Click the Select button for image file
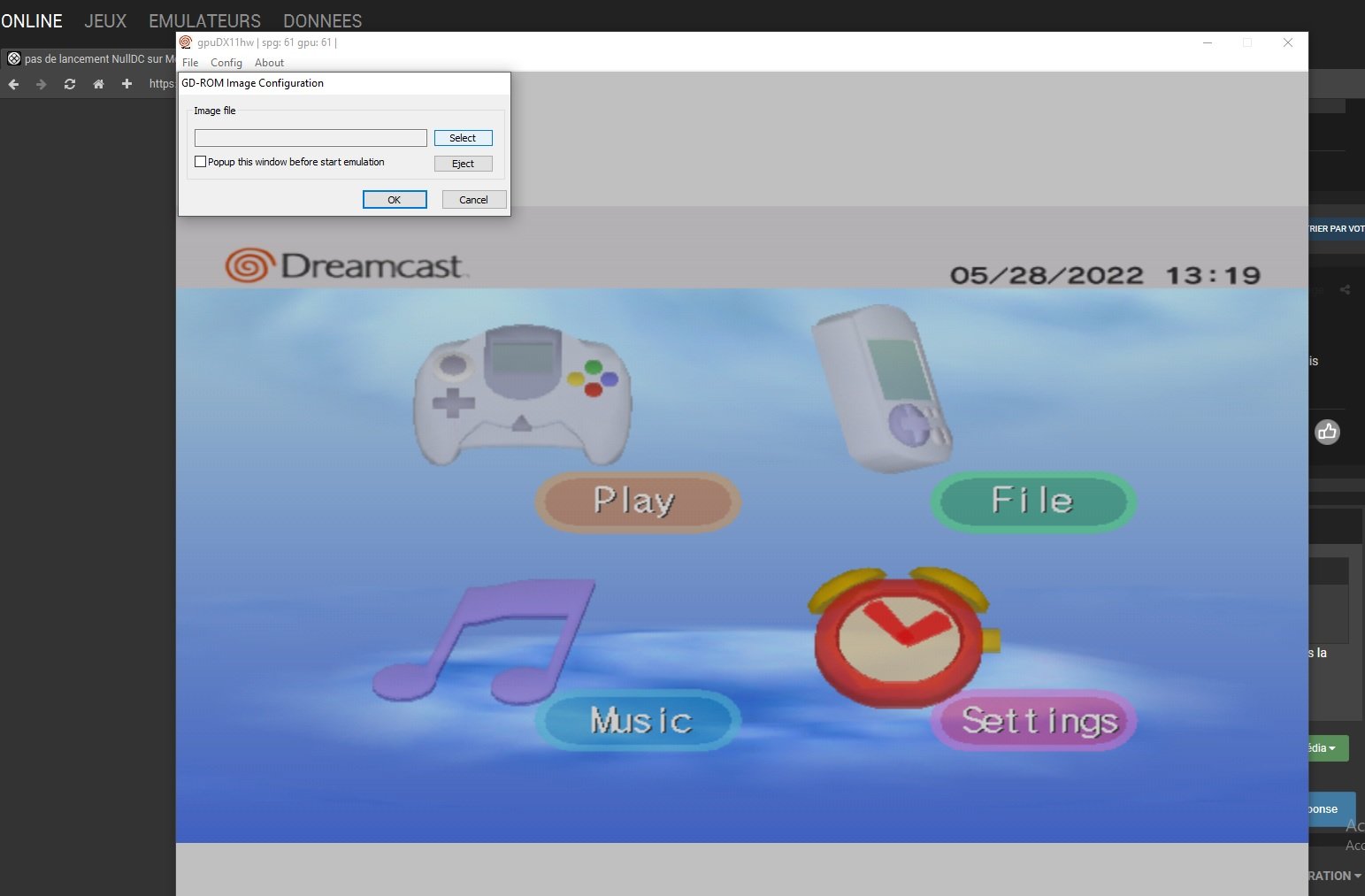1365x896 pixels. click(x=463, y=138)
